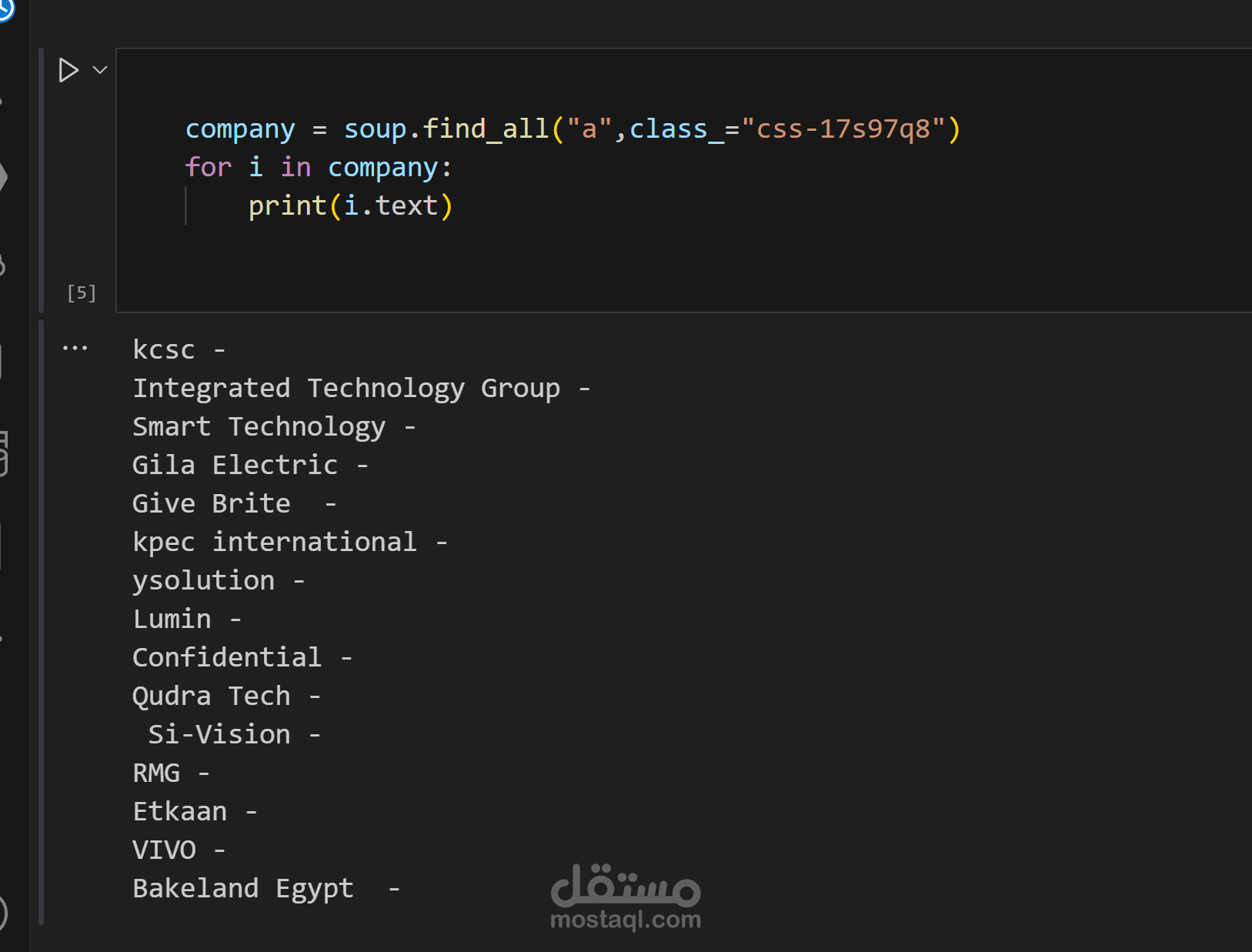The image size is (1252, 952).
Task: Click the mostaql.com watermark logo
Action: coord(626,897)
